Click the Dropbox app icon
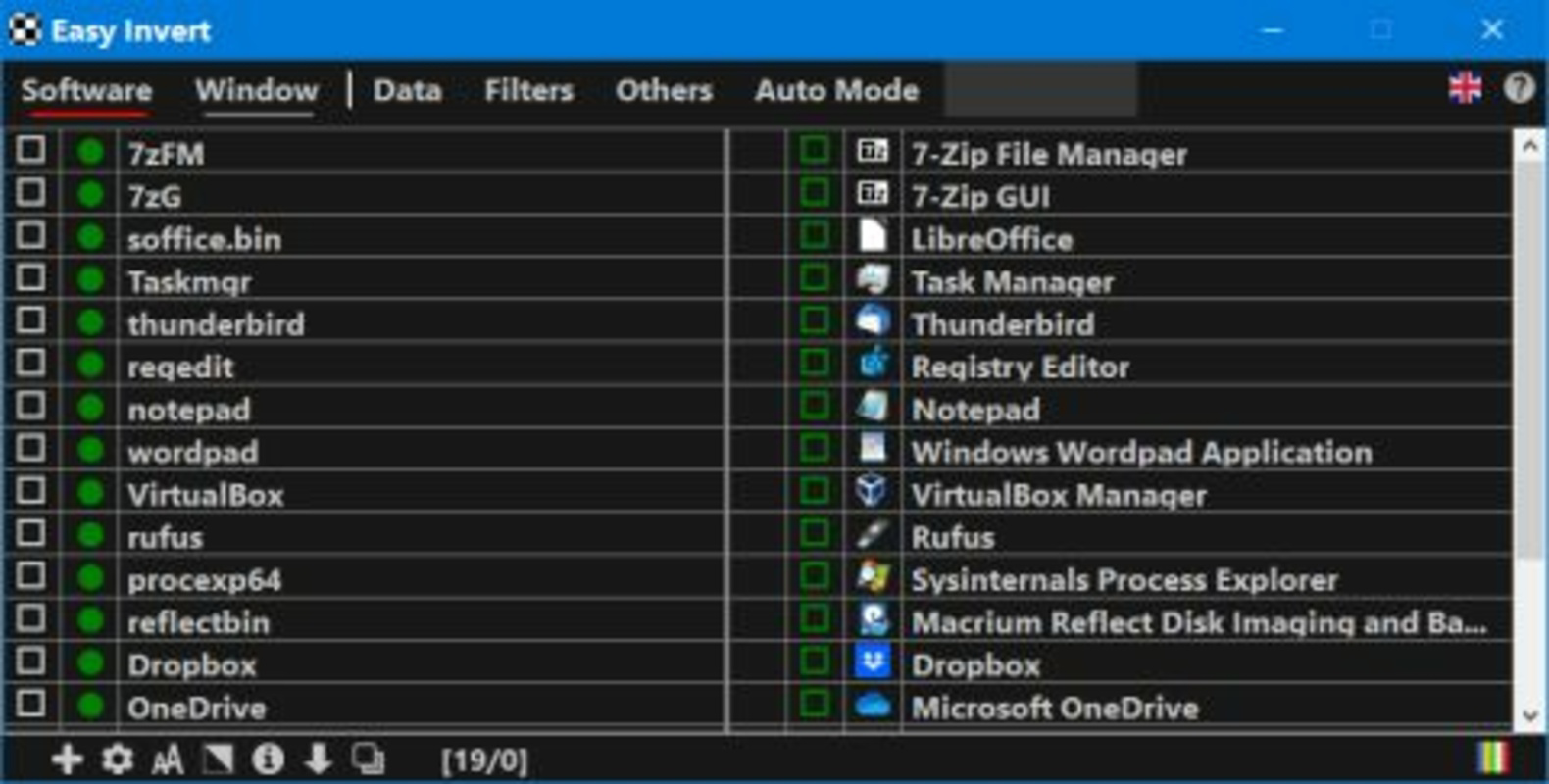The image size is (1549, 784). (873, 661)
